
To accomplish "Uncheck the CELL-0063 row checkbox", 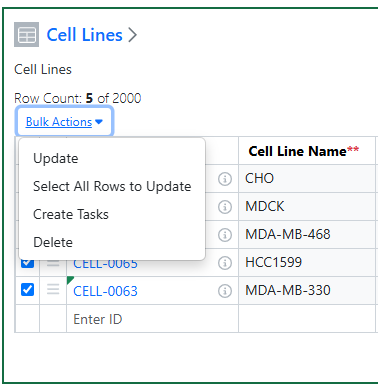I will pyautogui.click(x=27, y=290).
